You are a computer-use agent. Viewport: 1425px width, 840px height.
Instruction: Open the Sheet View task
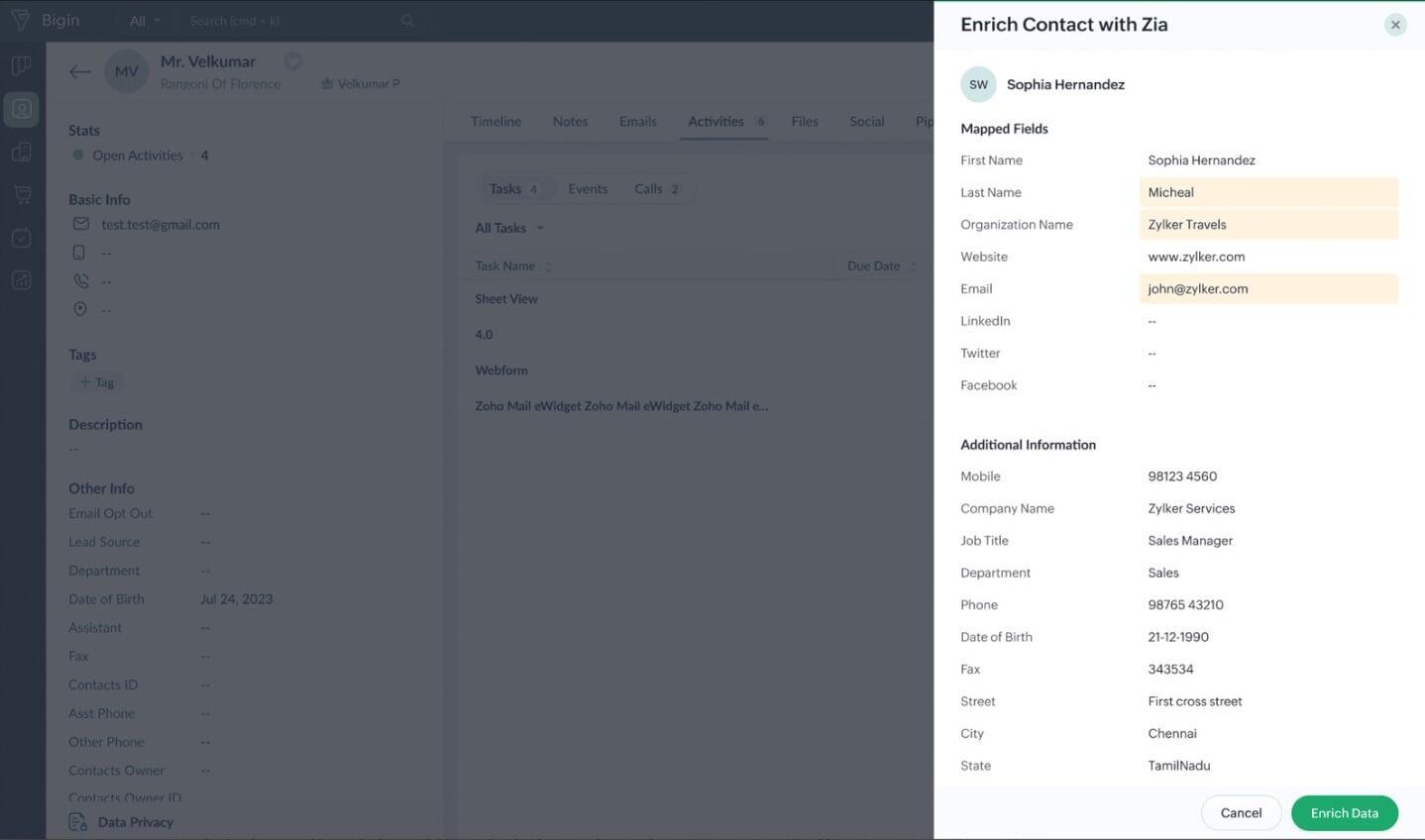click(506, 298)
